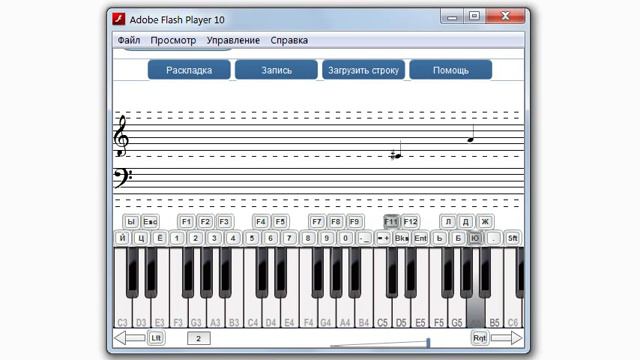Click the number 9 key label
640x360 pixels.
pos(327,238)
